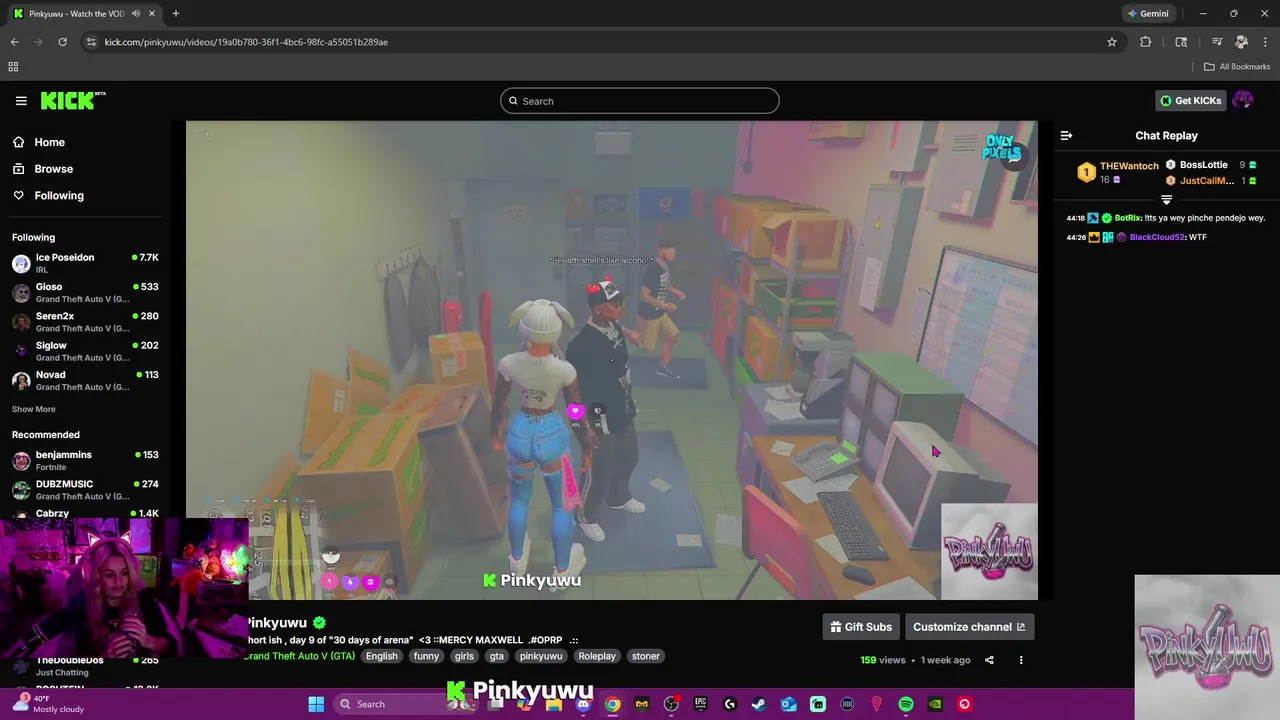Image resolution: width=1280 pixels, height=720 pixels.
Task: Click the KICK logo
Action: click(x=72, y=100)
